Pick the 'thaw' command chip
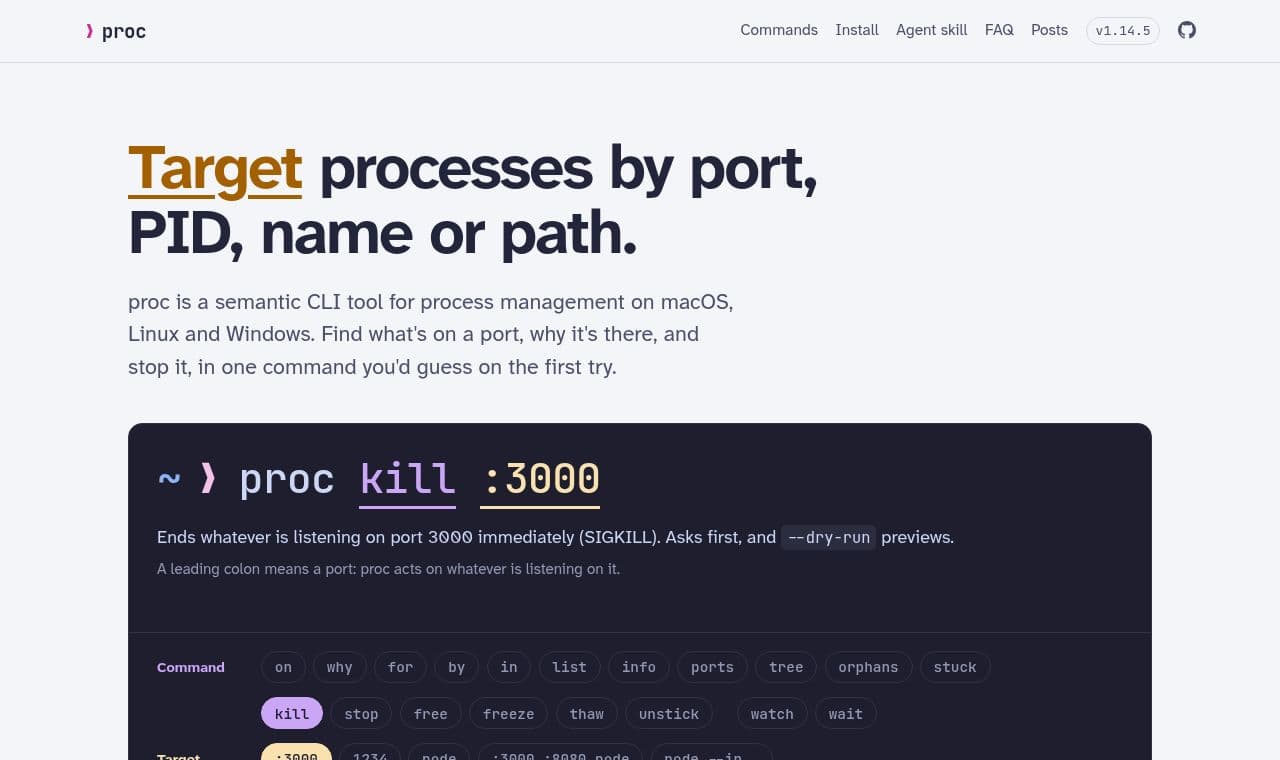This screenshot has height=760, width=1280. point(587,714)
